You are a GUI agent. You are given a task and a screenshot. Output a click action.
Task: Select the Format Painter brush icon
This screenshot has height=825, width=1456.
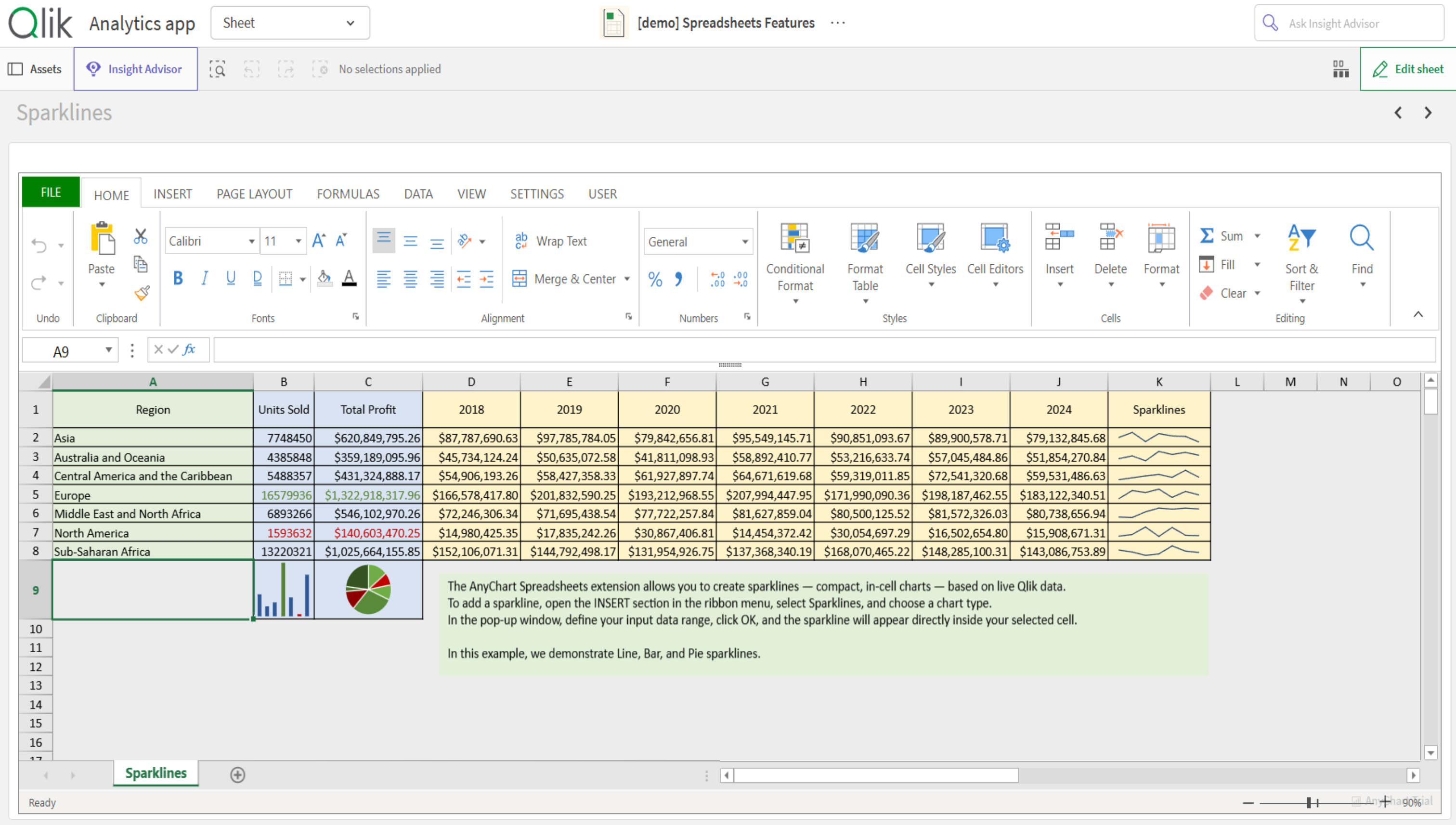142,293
